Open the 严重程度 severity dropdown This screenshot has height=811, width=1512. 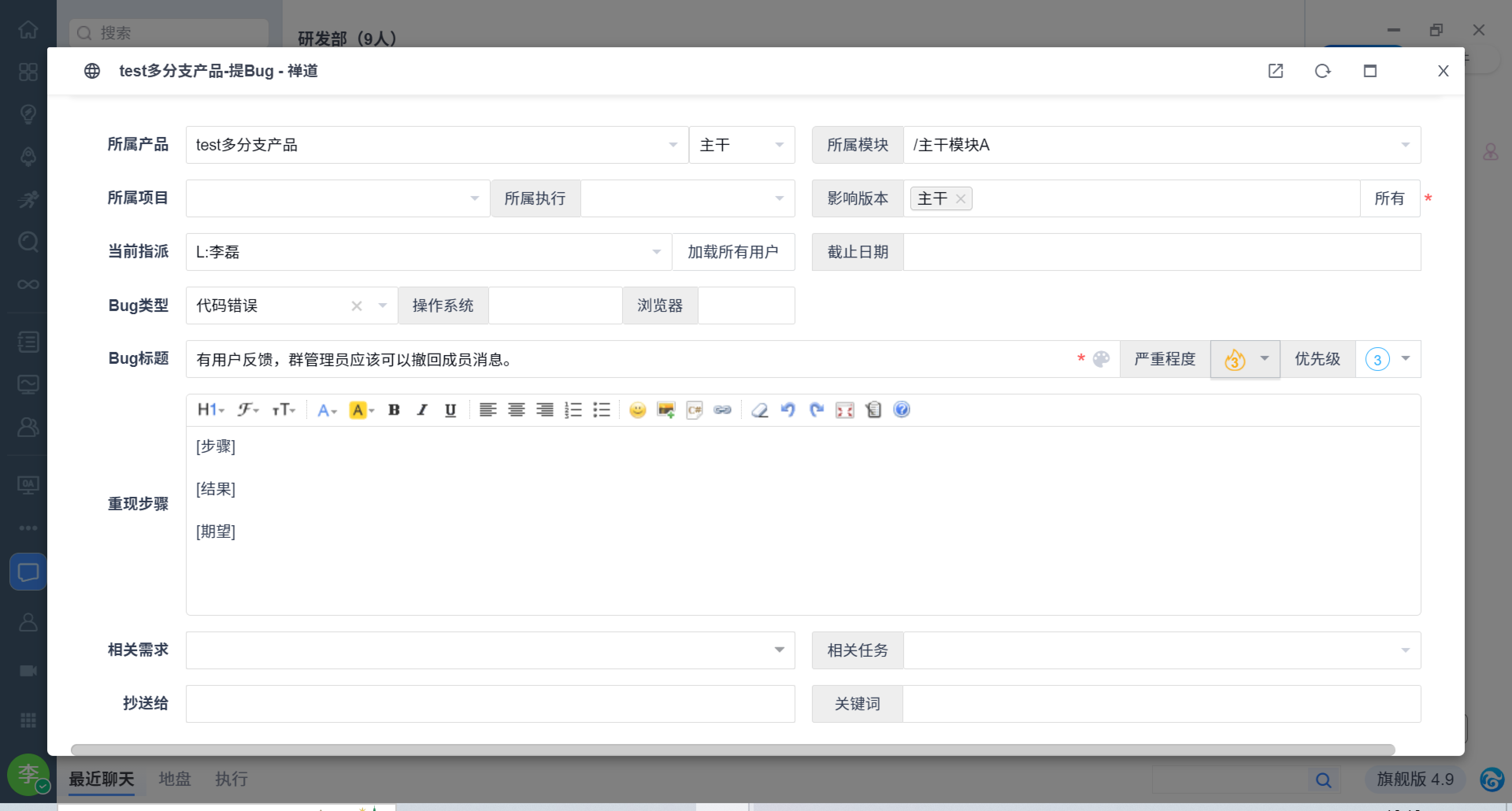coord(1245,359)
